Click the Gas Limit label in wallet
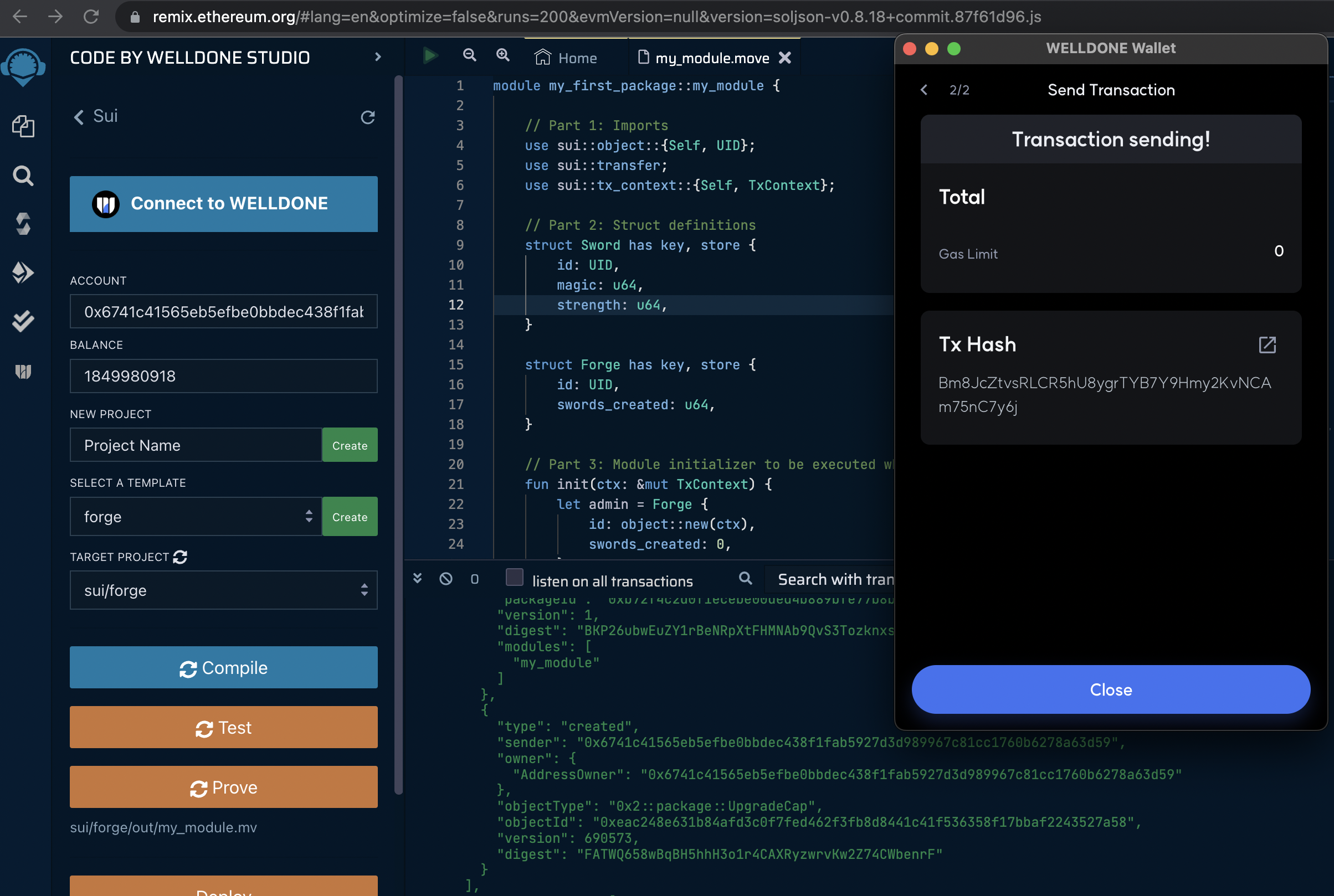Image resolution: width=1334 pixels, height=896 pixels. coord(968,254)
